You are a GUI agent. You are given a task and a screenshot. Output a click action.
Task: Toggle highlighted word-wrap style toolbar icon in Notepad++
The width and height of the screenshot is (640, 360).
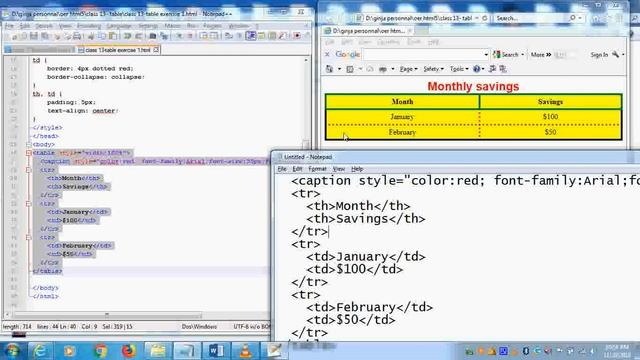(251, 36)
